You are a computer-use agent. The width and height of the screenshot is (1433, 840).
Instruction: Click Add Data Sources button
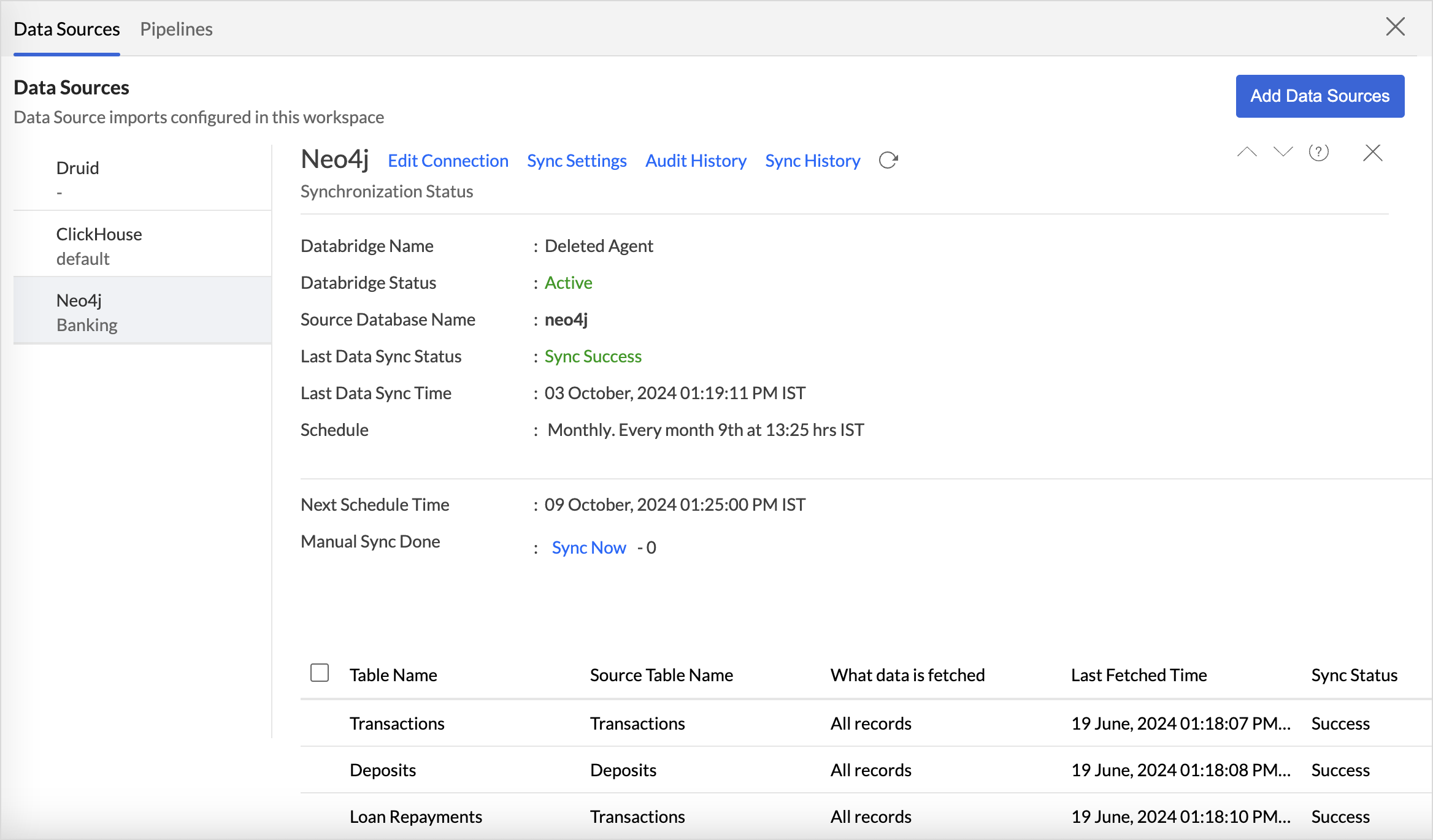1320,96
